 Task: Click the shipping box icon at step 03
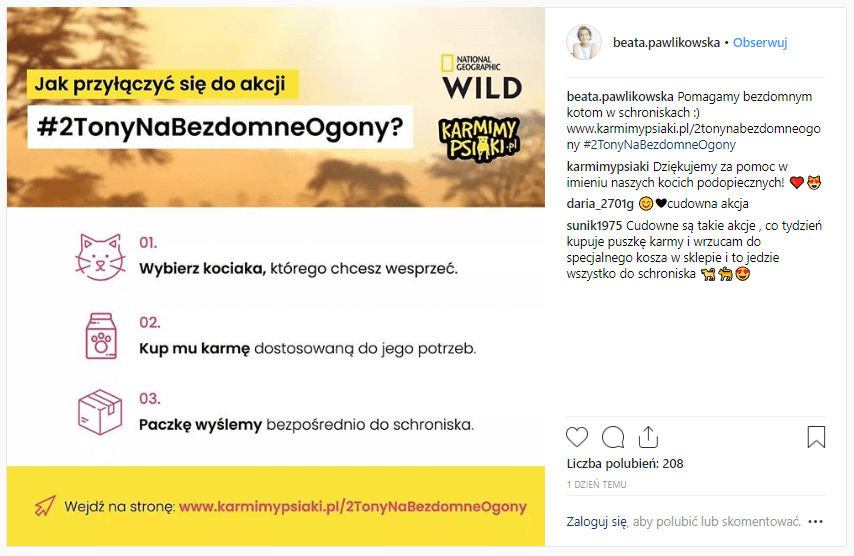[100, 411]
